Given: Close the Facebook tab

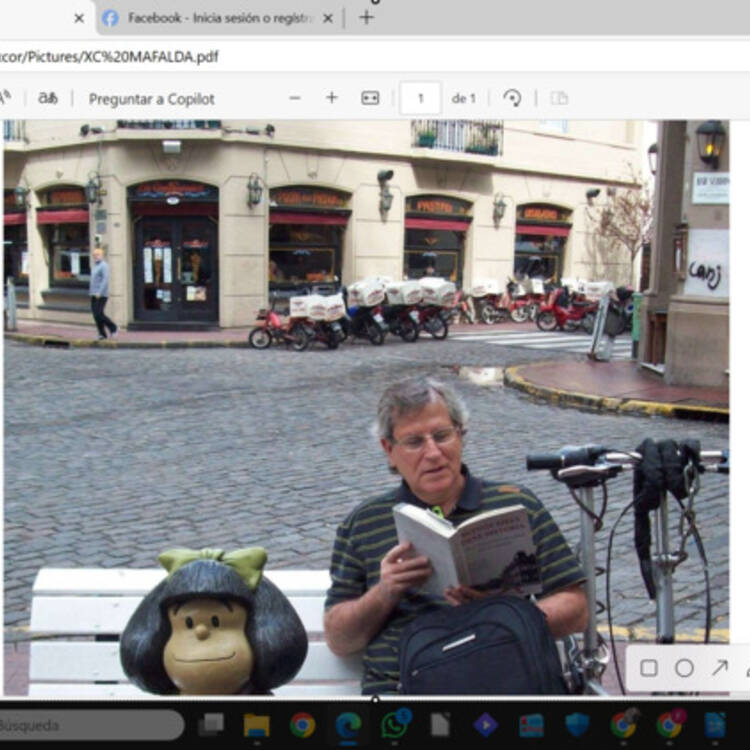Looking at the screenshot, I should click(328, 18).
